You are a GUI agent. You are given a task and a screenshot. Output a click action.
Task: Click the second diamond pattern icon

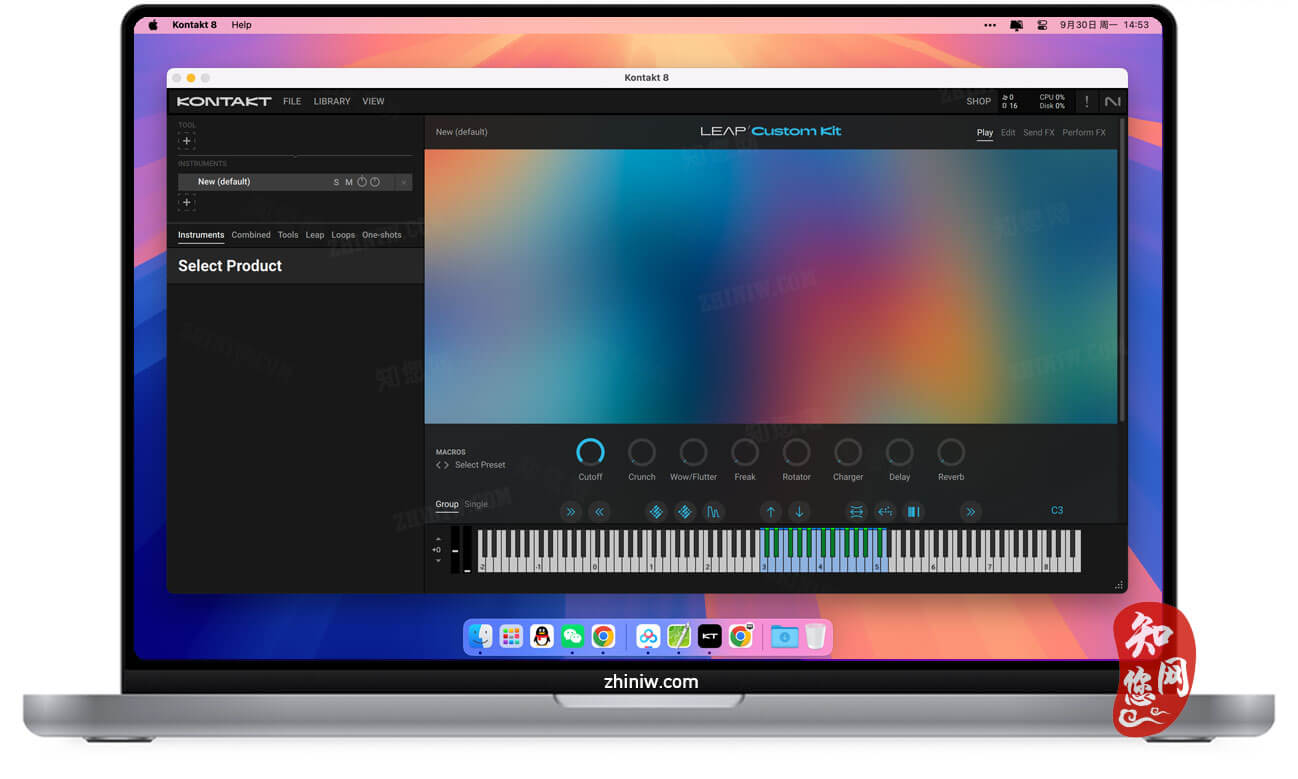coord(684,512)
